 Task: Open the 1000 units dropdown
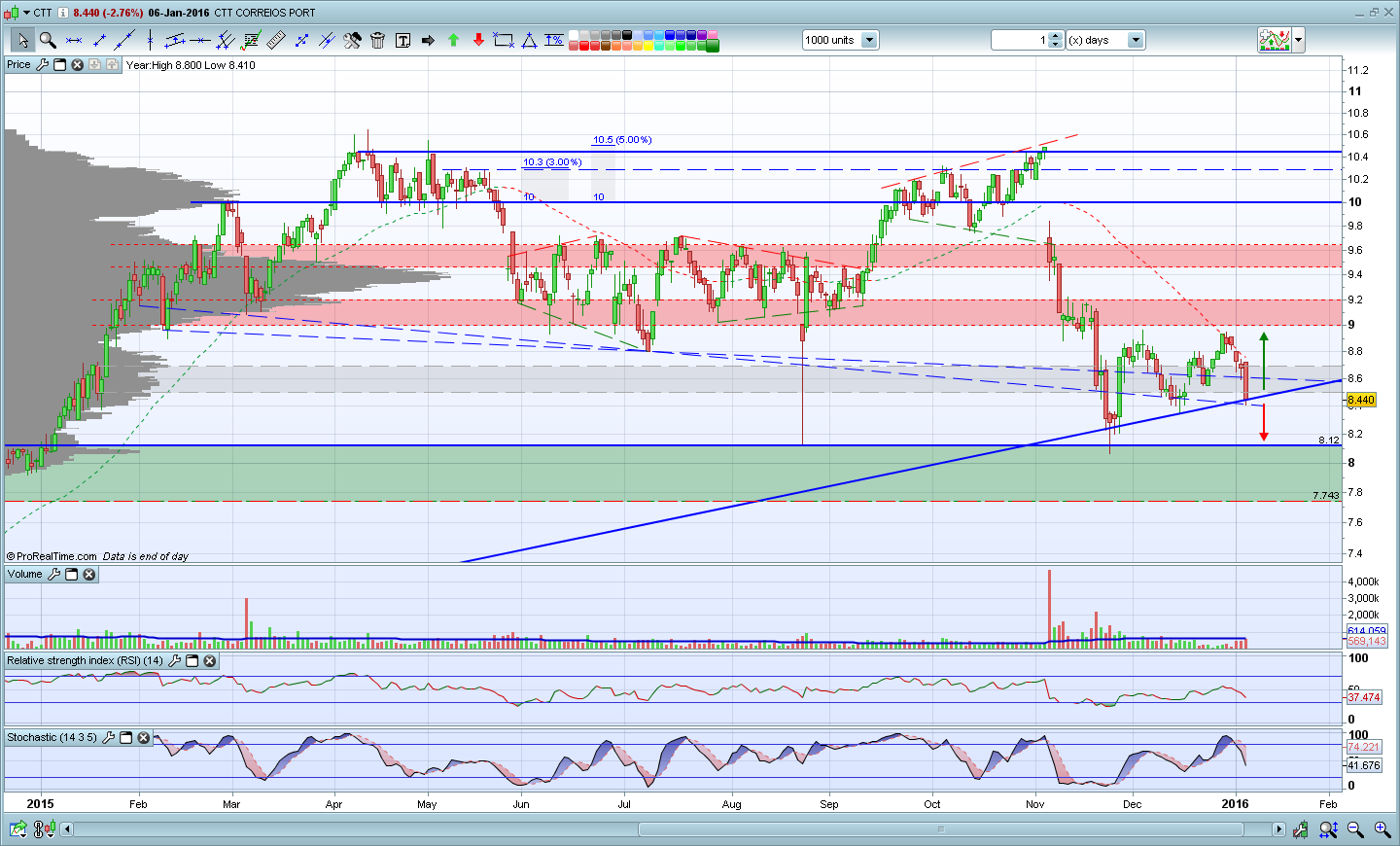click(x=869, y=40)
